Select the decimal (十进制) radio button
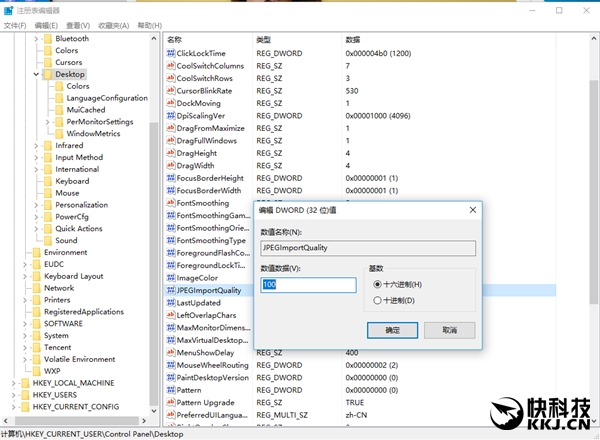 click(x=377, y=300)
